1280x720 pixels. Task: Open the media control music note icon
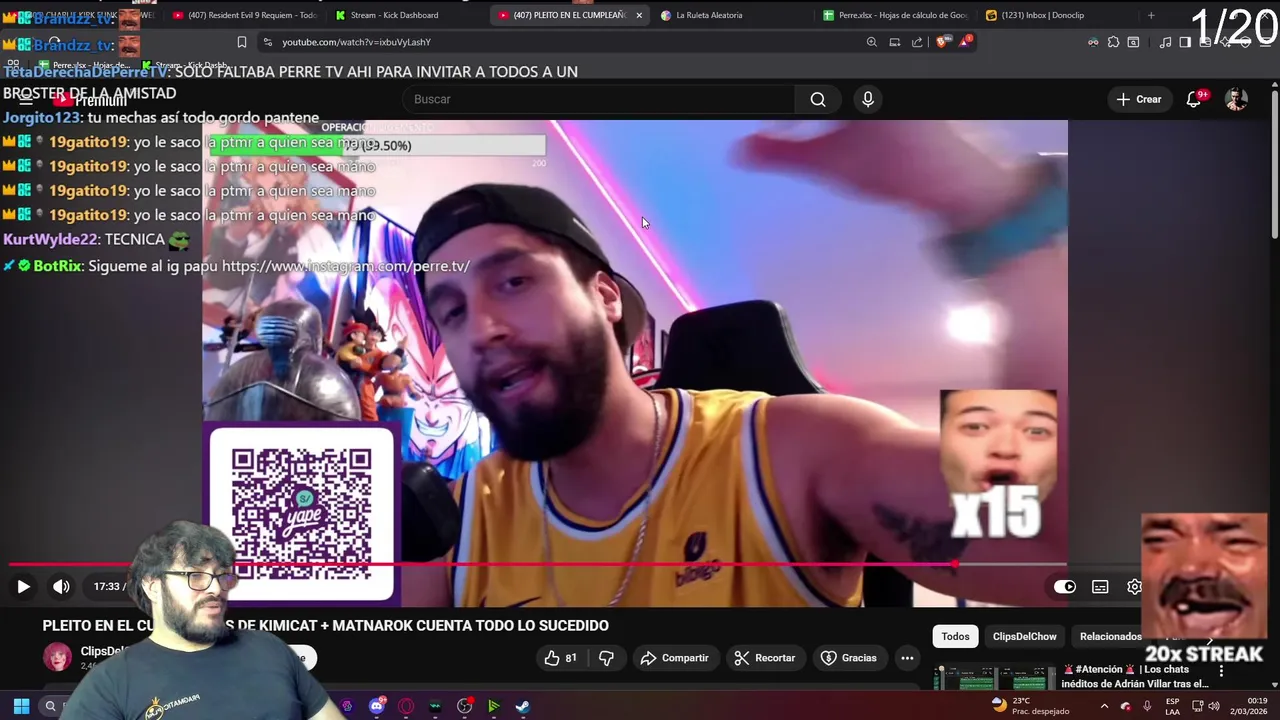[1165, 42]
